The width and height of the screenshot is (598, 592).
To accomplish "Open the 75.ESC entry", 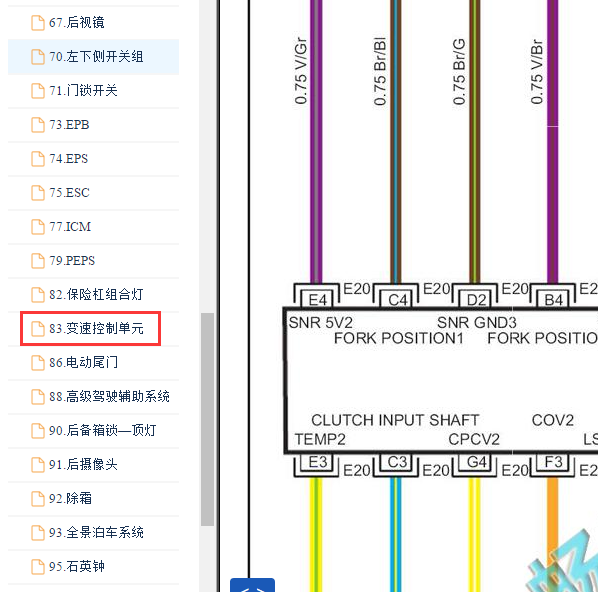I will (93, 192).
